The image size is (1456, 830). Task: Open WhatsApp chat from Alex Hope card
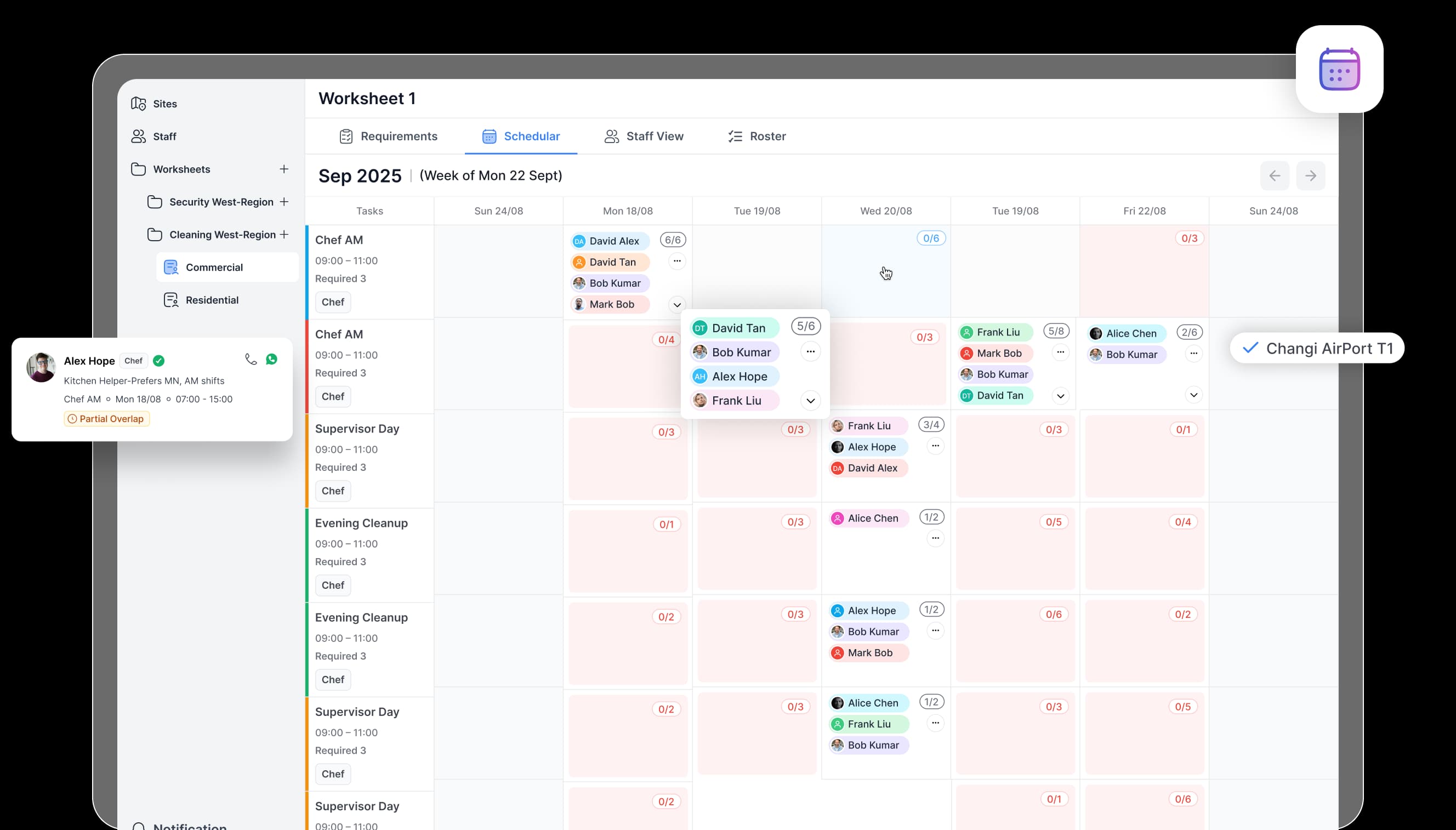coord(271,359)
